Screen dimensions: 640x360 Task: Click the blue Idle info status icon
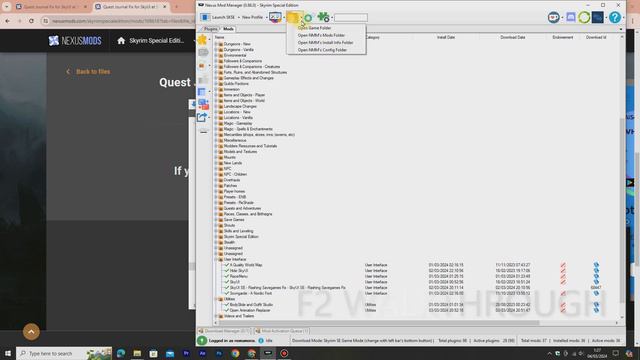[261, 340]
